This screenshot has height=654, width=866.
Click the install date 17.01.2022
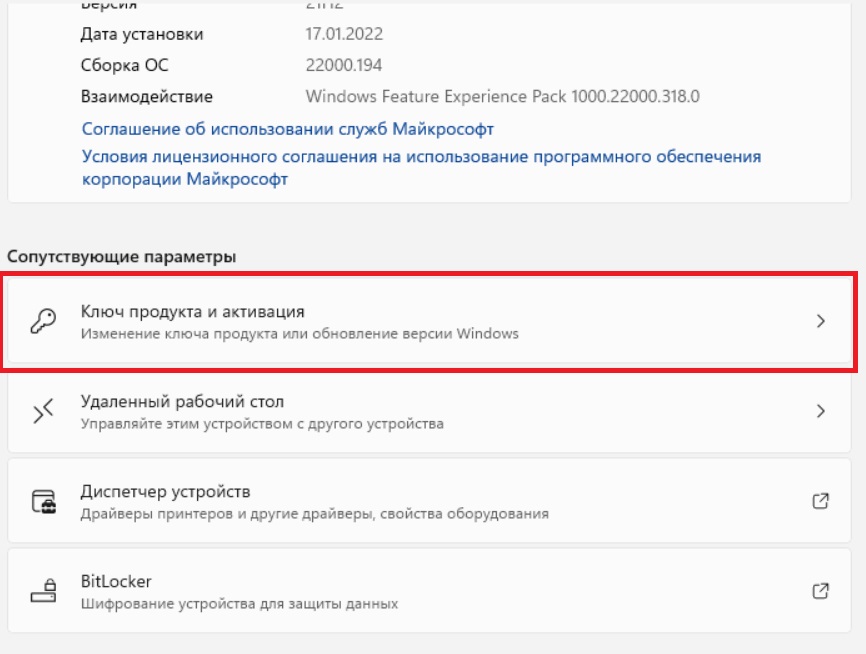[344, 34]
